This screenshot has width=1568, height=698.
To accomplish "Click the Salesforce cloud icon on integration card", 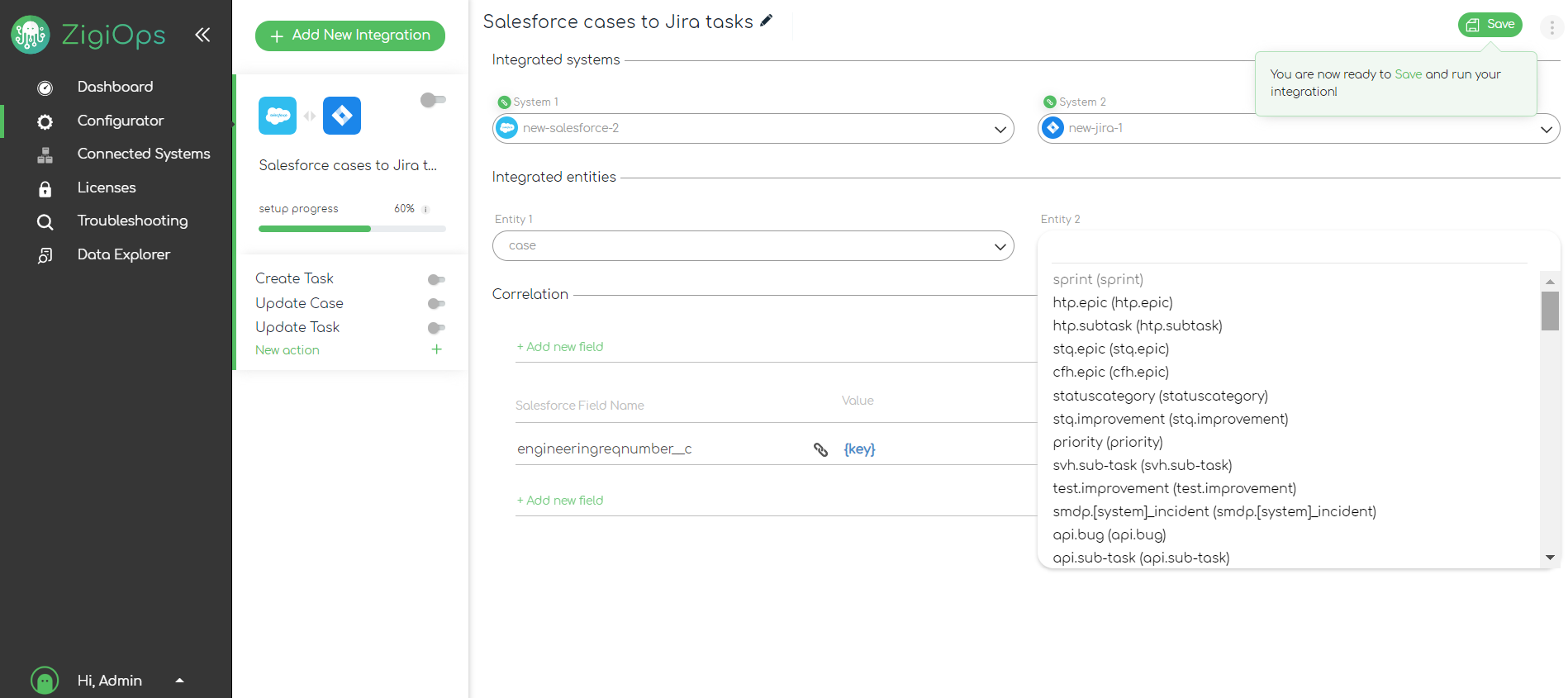I will (278, 116).
